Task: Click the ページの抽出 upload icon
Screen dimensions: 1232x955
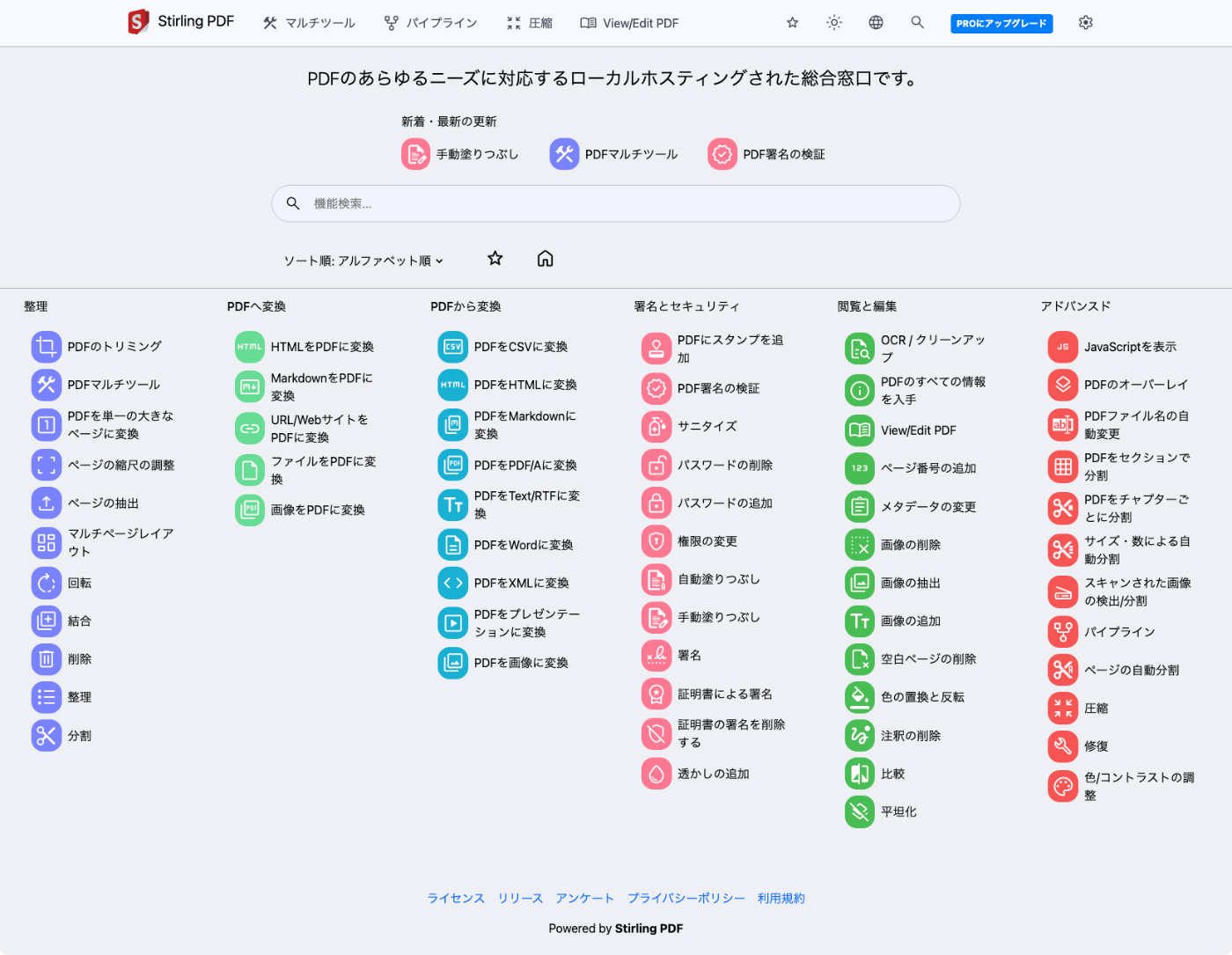Action: pos(47,503)
